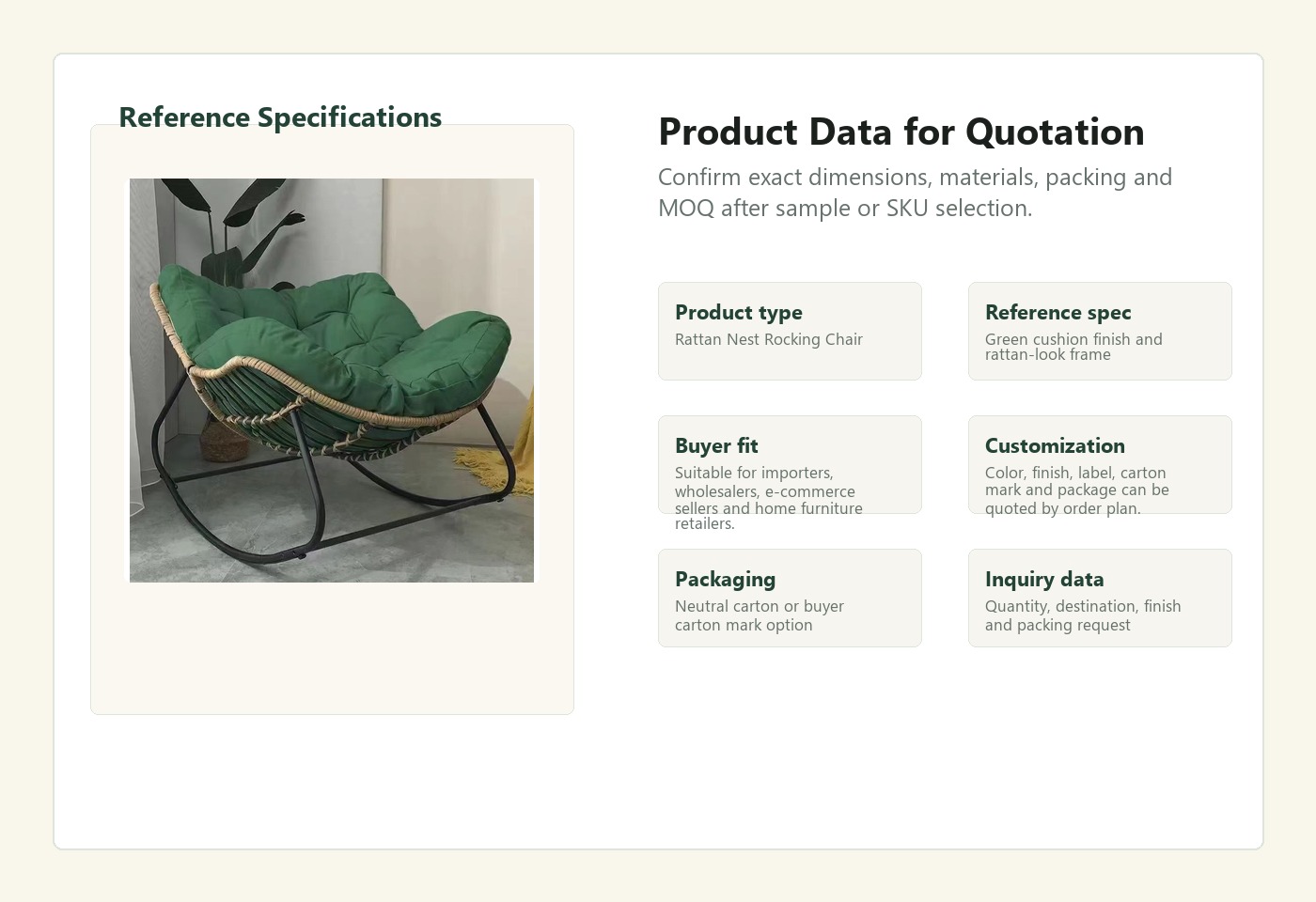Select the Packaging card

pyautogui.click(x=790, y=598)
